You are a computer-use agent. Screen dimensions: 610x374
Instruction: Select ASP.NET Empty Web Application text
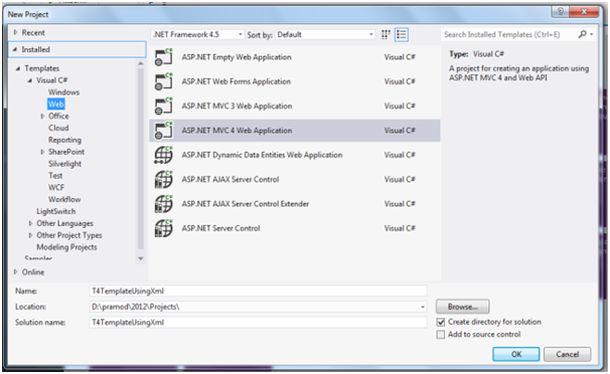click(x=236, y=57)
